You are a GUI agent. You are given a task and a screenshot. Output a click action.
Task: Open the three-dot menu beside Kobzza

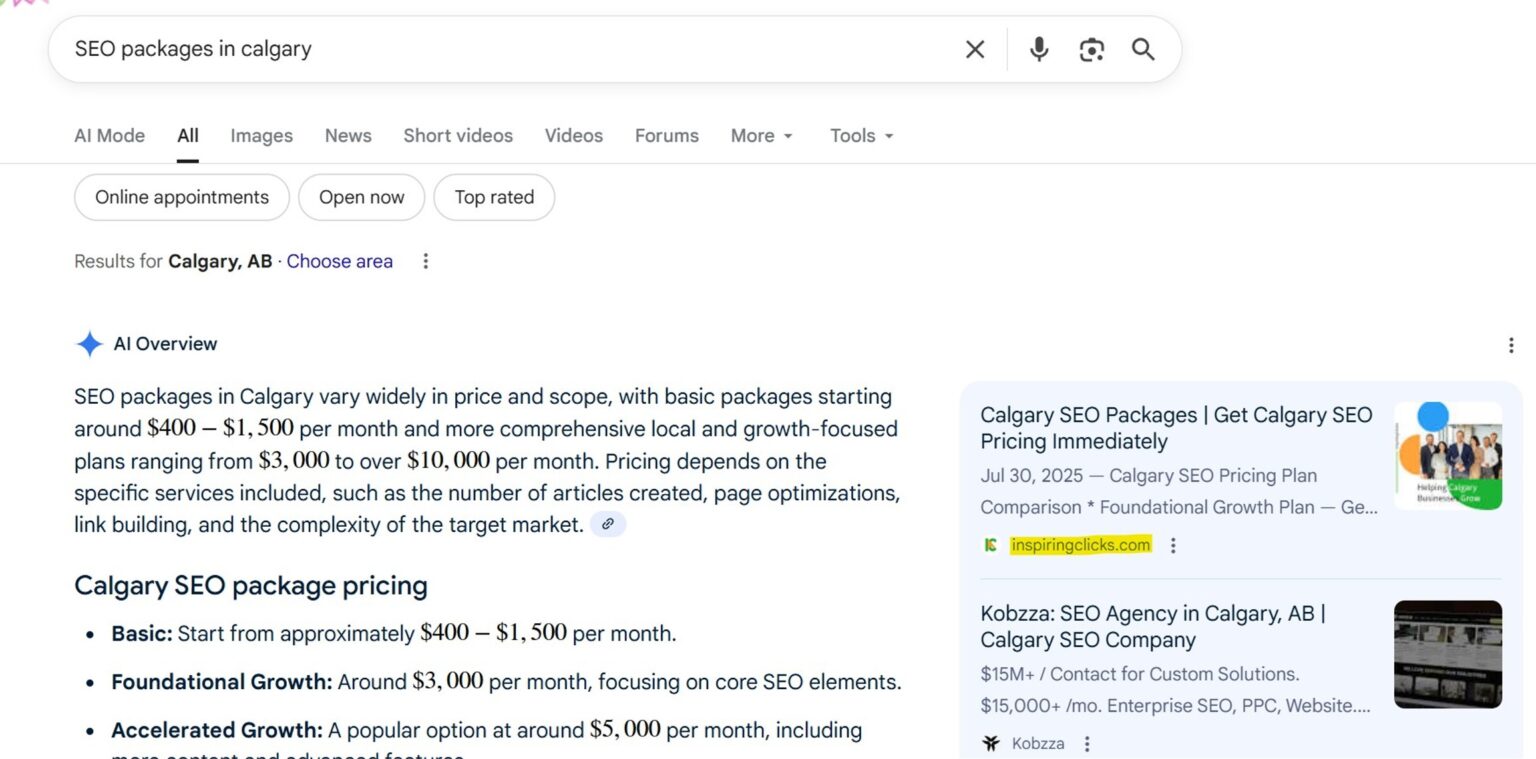pyautogui.click(x=1086, y=743)
